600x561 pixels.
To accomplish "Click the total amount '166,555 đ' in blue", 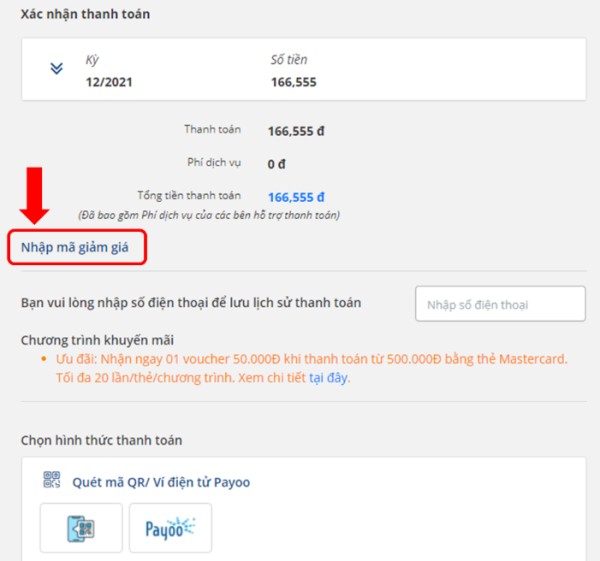I will (x=296, y=197).
